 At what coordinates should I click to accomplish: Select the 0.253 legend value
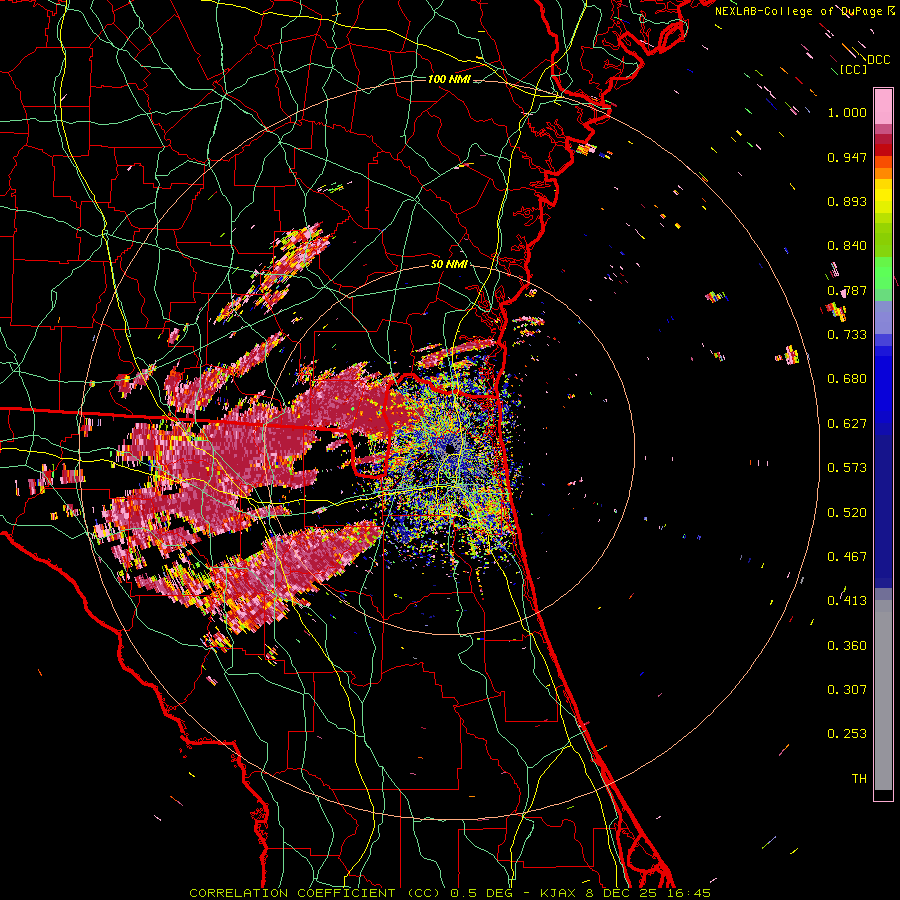point(847,734)
